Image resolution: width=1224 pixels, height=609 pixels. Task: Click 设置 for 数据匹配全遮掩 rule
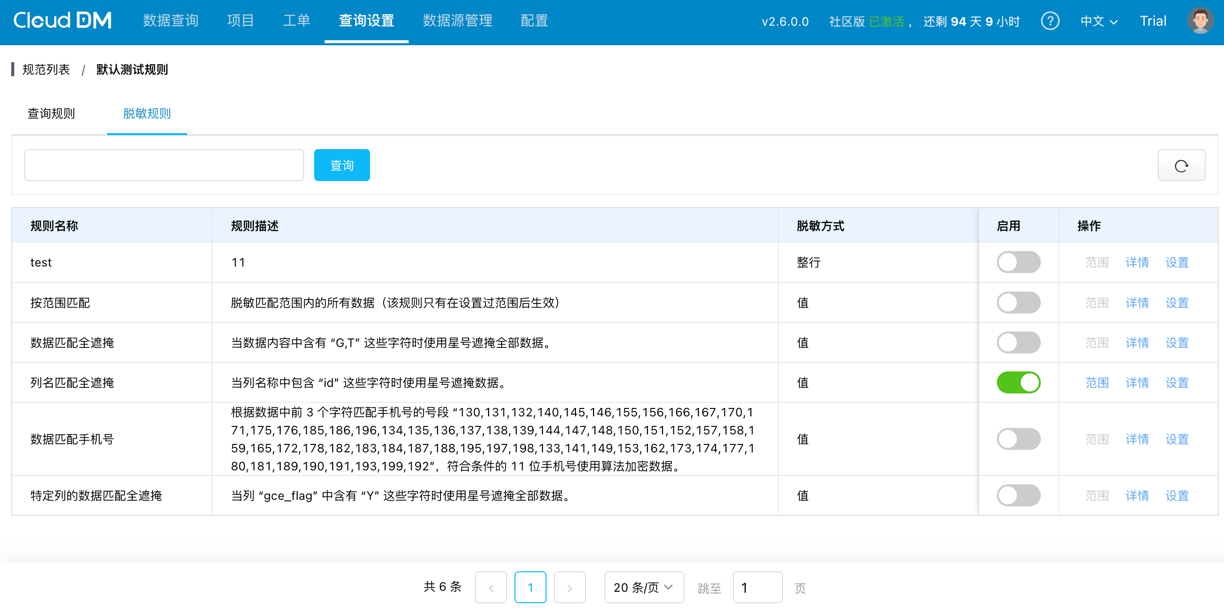(x=1177, y=343)
